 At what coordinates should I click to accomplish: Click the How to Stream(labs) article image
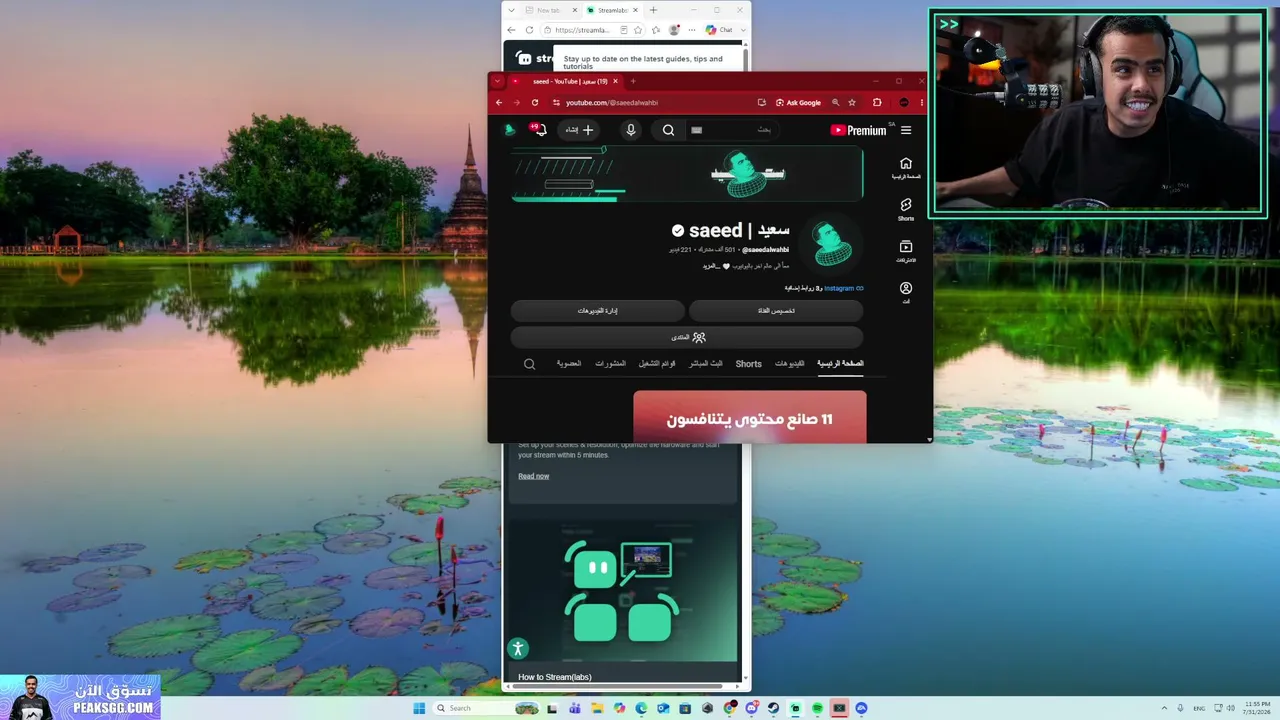point(622,591)
